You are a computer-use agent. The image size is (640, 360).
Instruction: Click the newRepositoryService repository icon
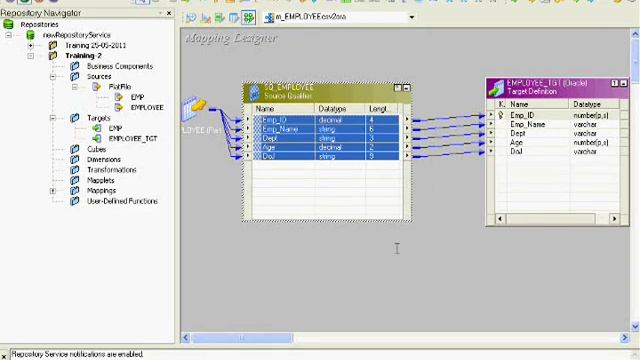[31, 35]
